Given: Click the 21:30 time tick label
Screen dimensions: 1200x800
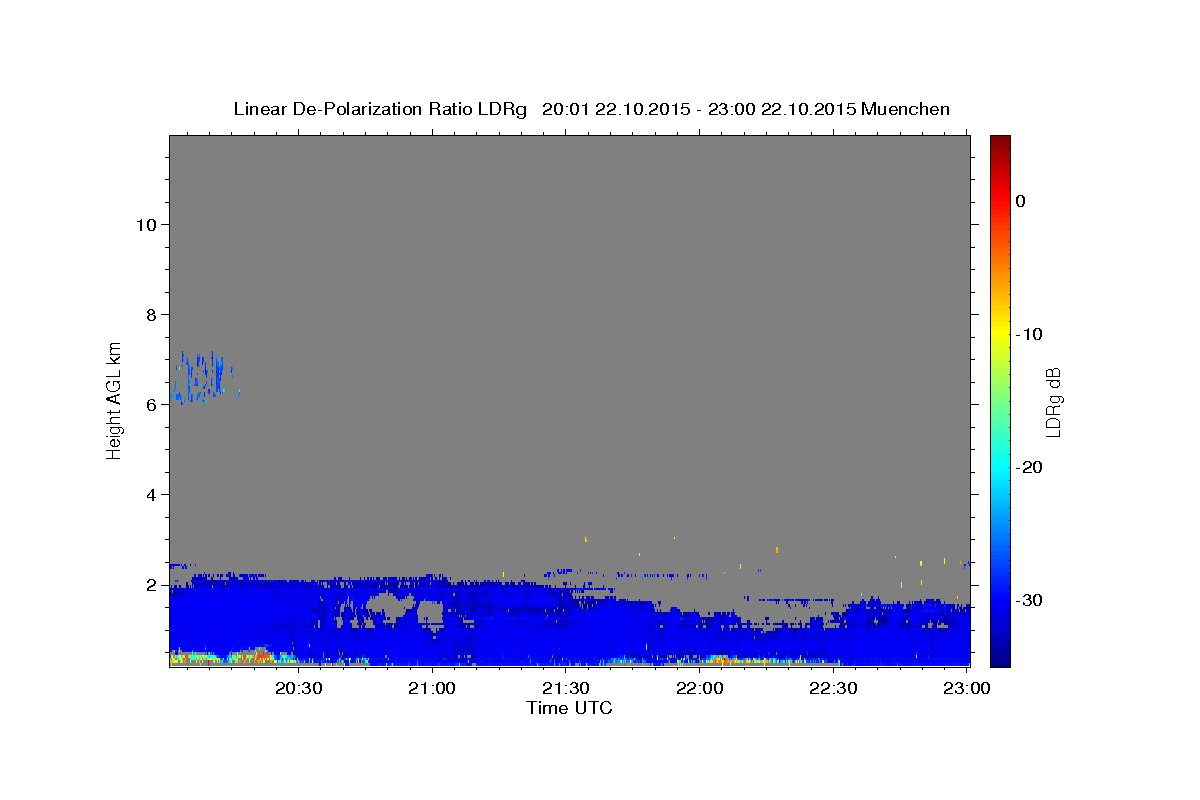Looking at the screenshot, I should [566, 688].
